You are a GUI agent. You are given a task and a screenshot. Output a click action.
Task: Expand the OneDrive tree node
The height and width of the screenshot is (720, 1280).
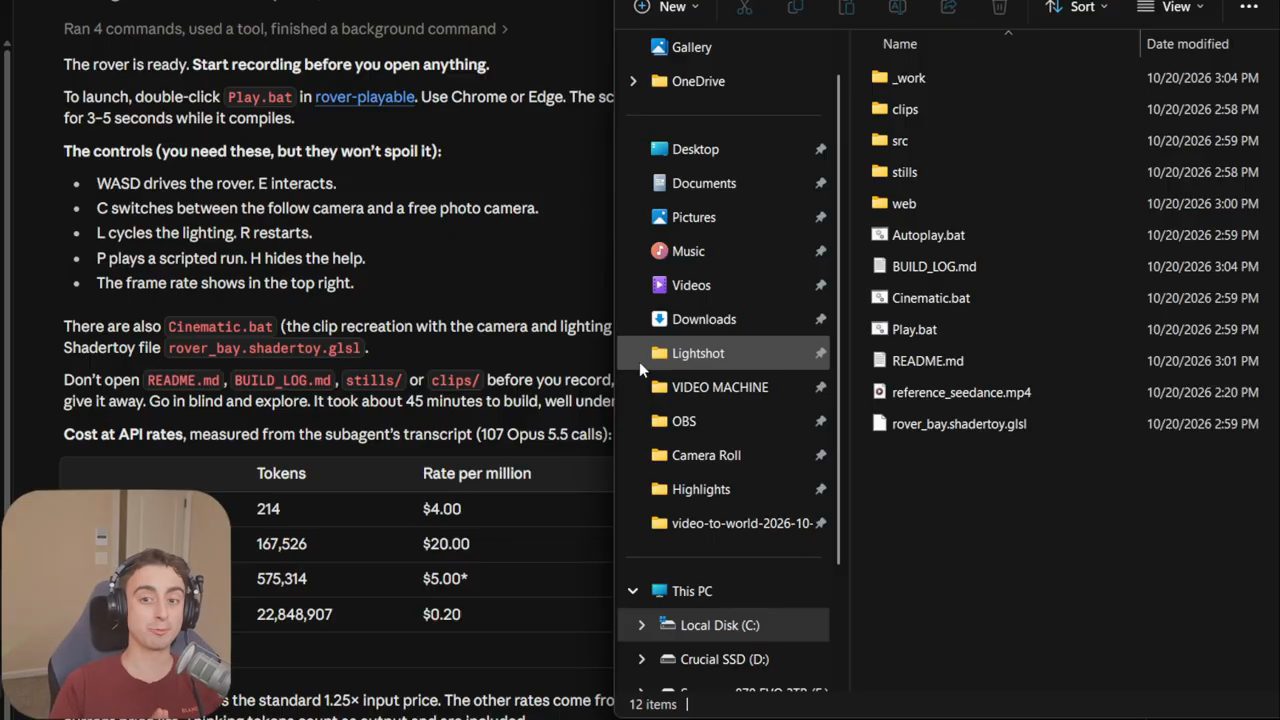point(633,81)
